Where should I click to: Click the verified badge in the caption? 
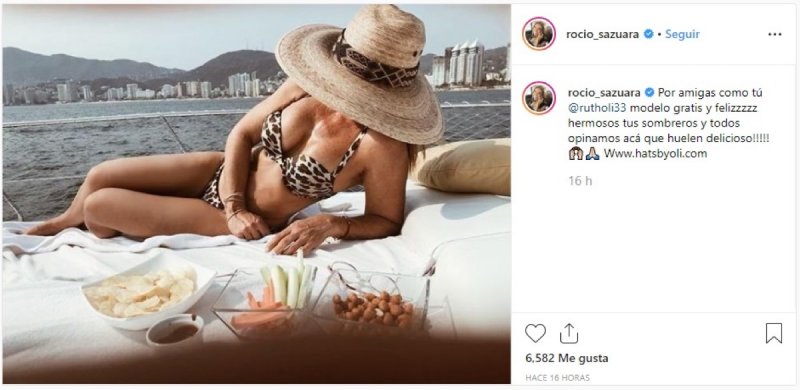pyautogui.click(x=649, y=93)
